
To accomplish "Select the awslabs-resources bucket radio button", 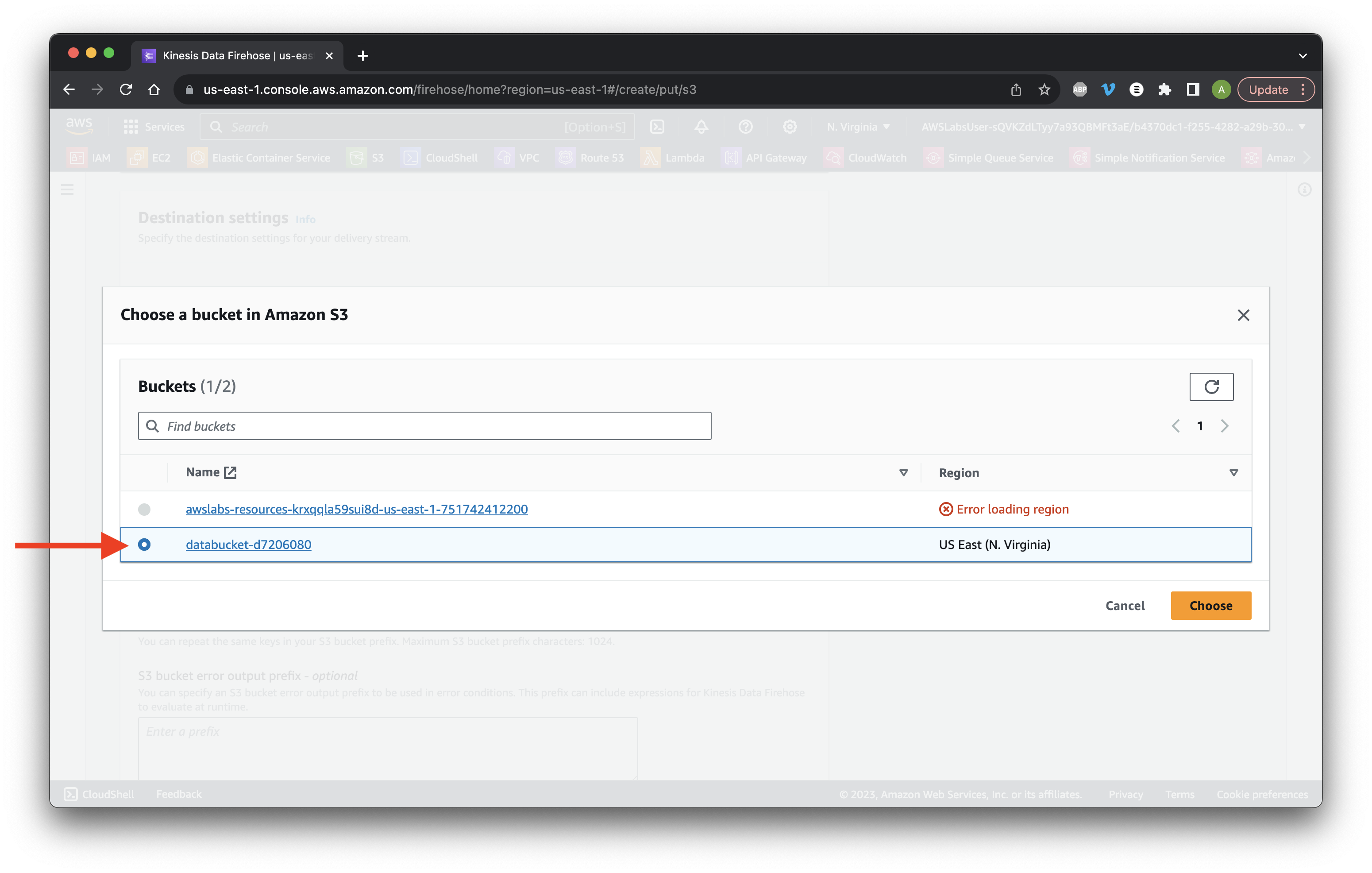I will (144, 509).
